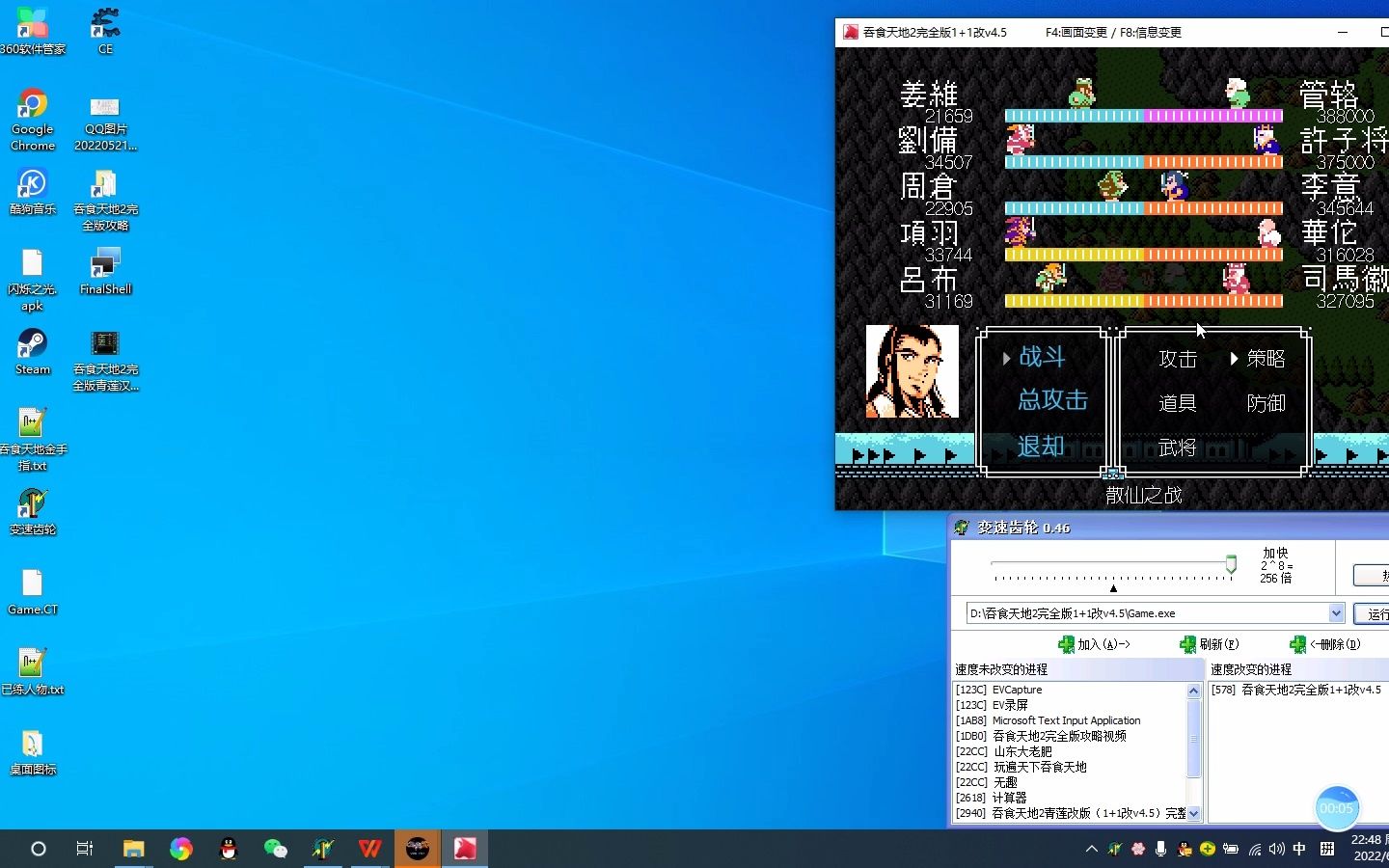Click the 00:05 recording timer bubble

tap(1336, 808)
